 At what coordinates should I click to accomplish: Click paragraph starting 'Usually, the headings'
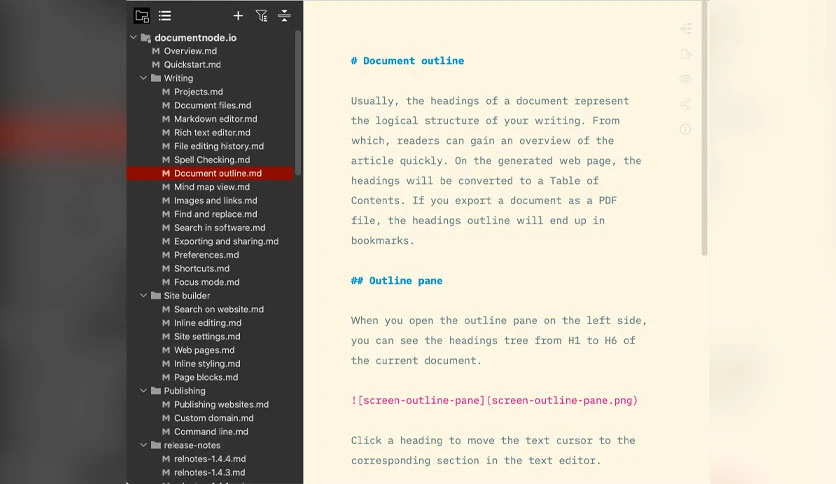[x=496, y=171]
